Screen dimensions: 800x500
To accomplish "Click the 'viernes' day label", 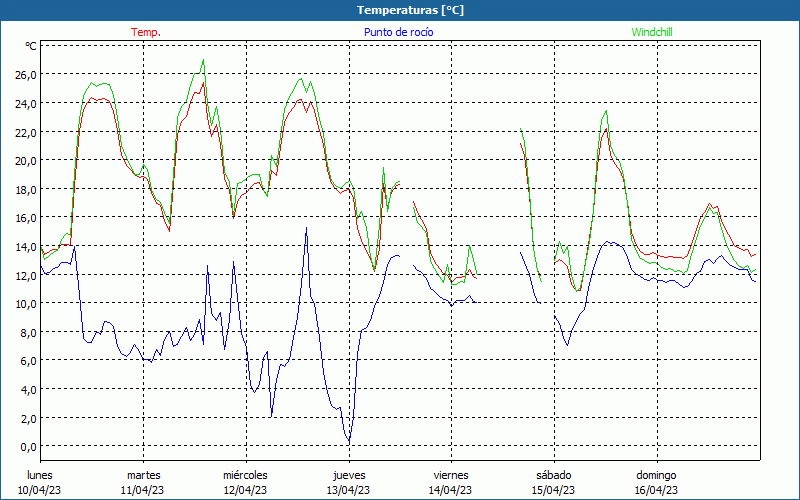I will coord(451,475).
